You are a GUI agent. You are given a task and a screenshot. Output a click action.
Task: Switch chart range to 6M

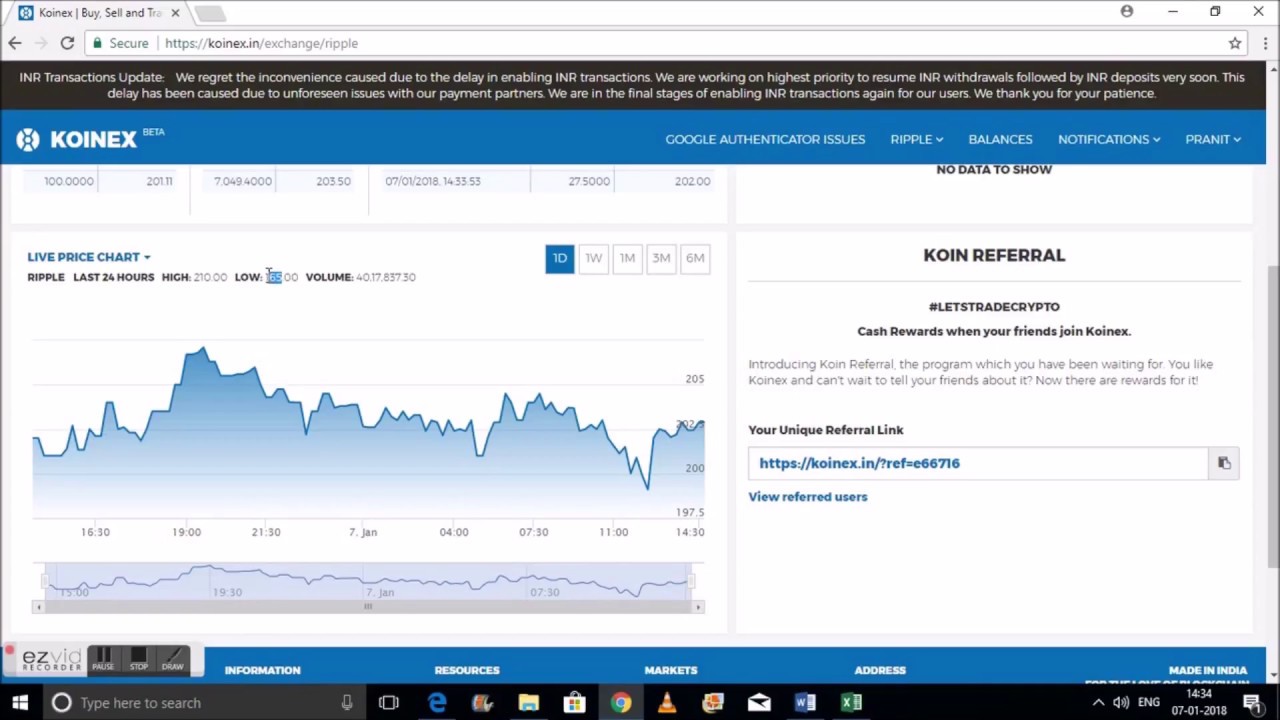coord(695,258)
